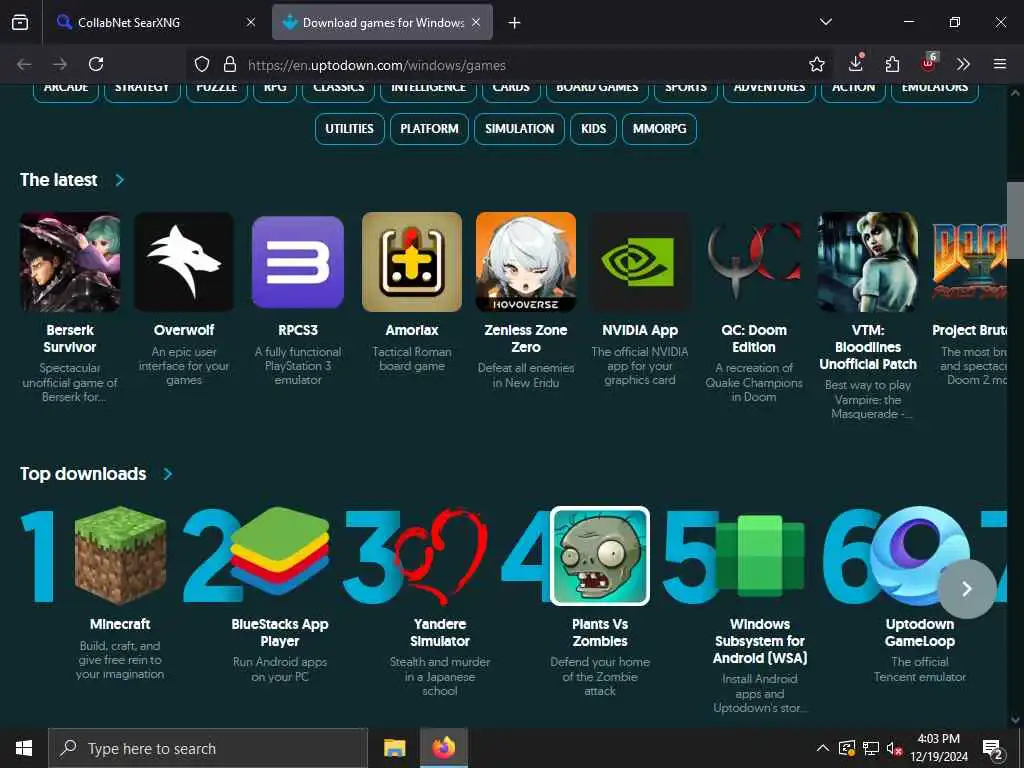This screenshot has height=768, width=1024.
Task: Open a new browser tab
Action: tap(515, 22)
